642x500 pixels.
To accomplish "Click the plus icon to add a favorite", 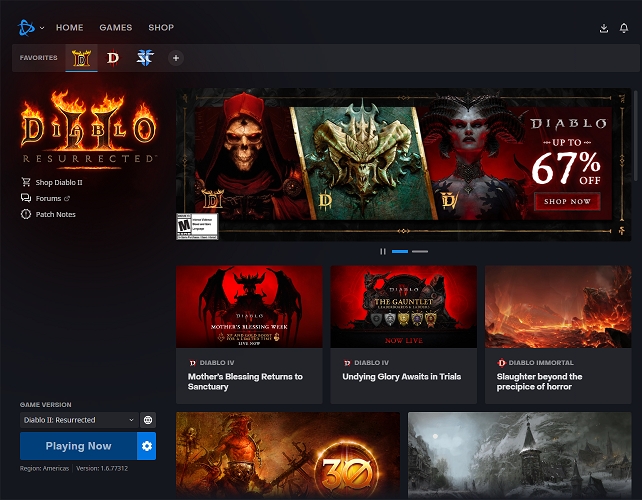I will point(176,58).
